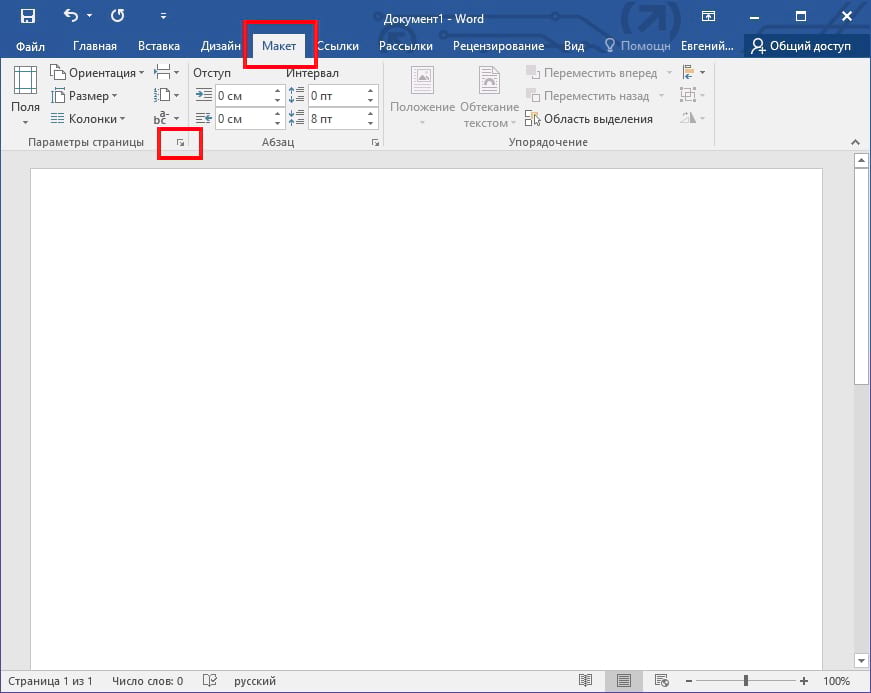The image size is (871, 693).
Task: Click the Общий доступ button
Action: coord(801,46)
